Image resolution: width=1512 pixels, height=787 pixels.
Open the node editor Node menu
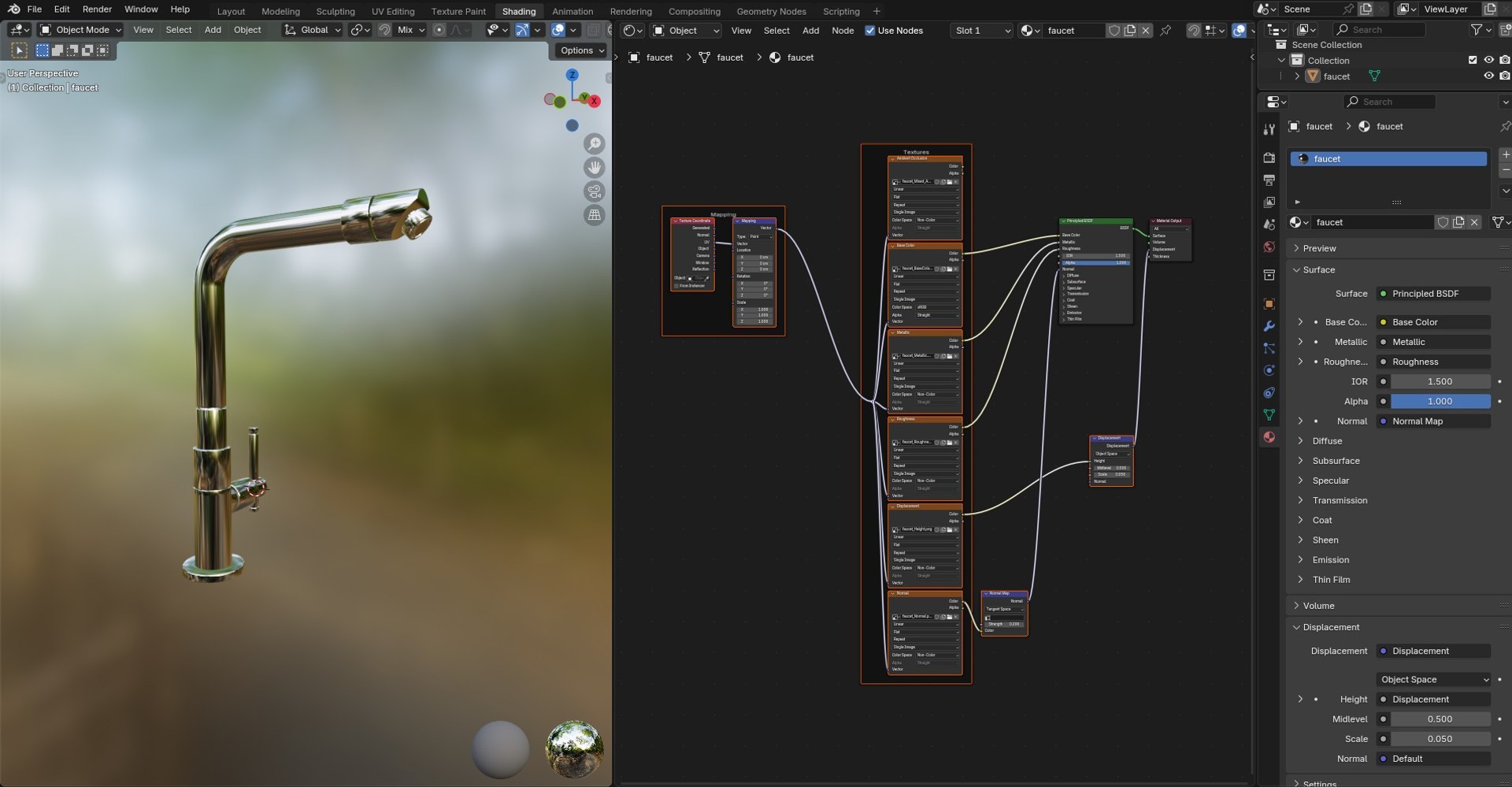pyautogui.click(x=843, y=31)
